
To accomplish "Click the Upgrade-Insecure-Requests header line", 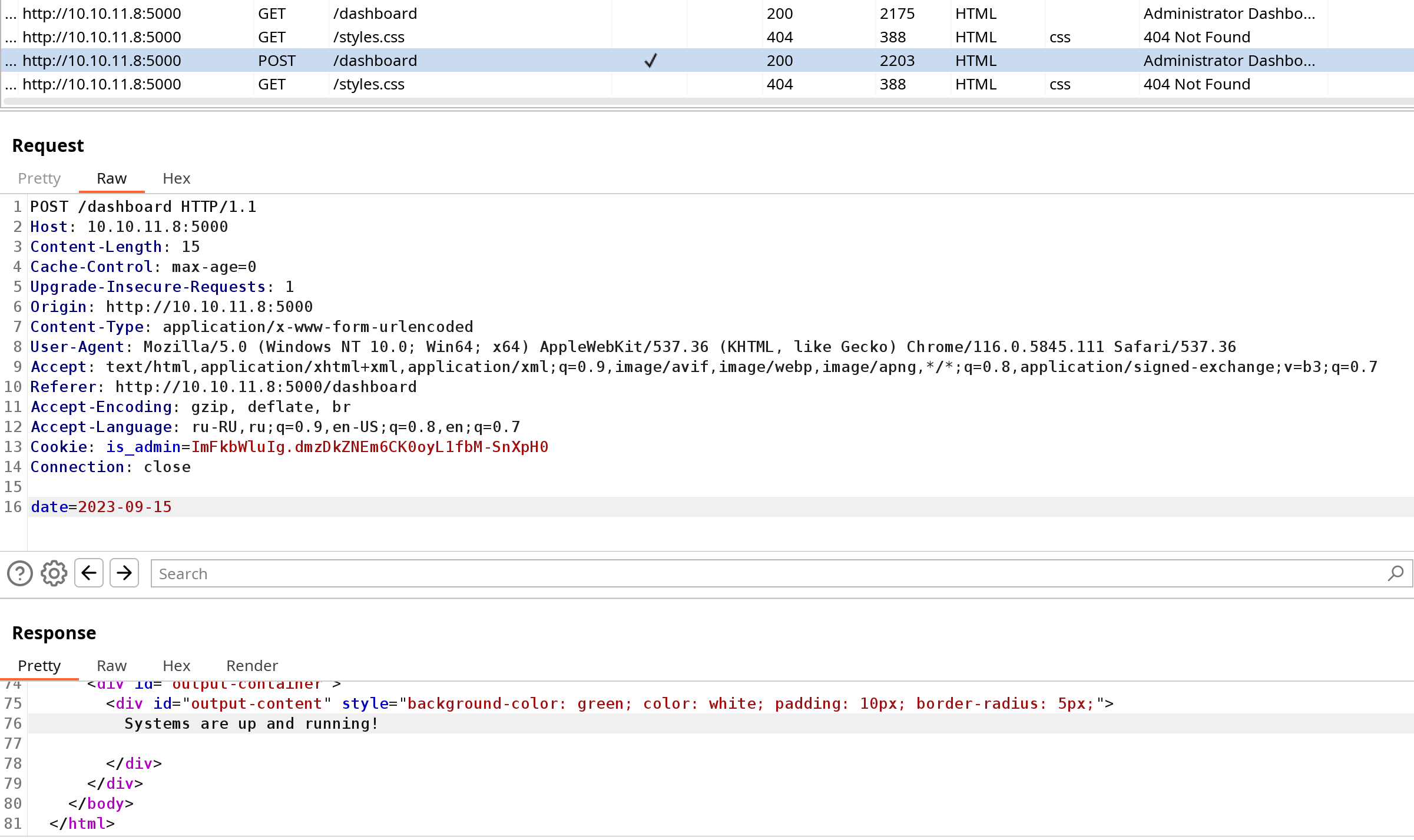I will tap(163, 287).
